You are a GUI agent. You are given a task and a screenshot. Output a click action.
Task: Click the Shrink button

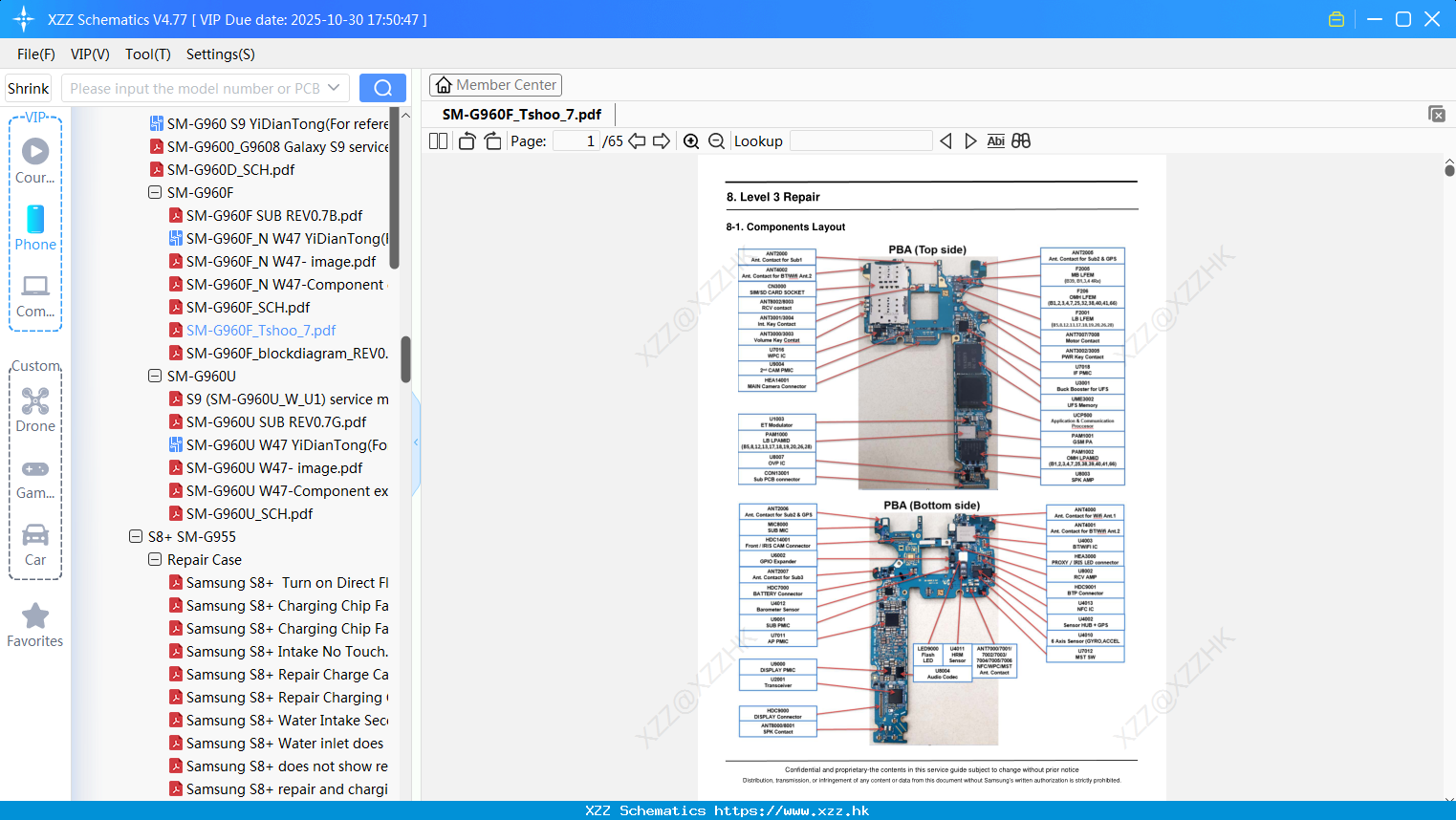(x=28, y=88)
